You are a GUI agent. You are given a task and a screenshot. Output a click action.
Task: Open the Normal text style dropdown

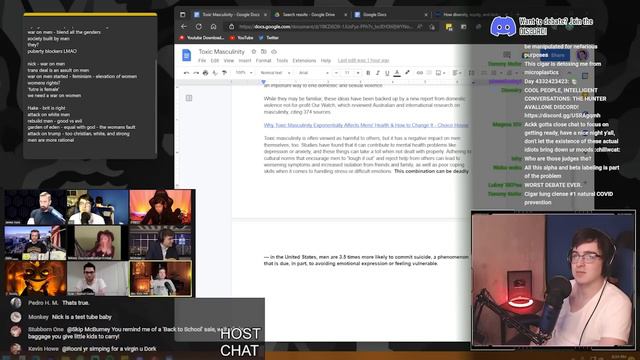275,73
